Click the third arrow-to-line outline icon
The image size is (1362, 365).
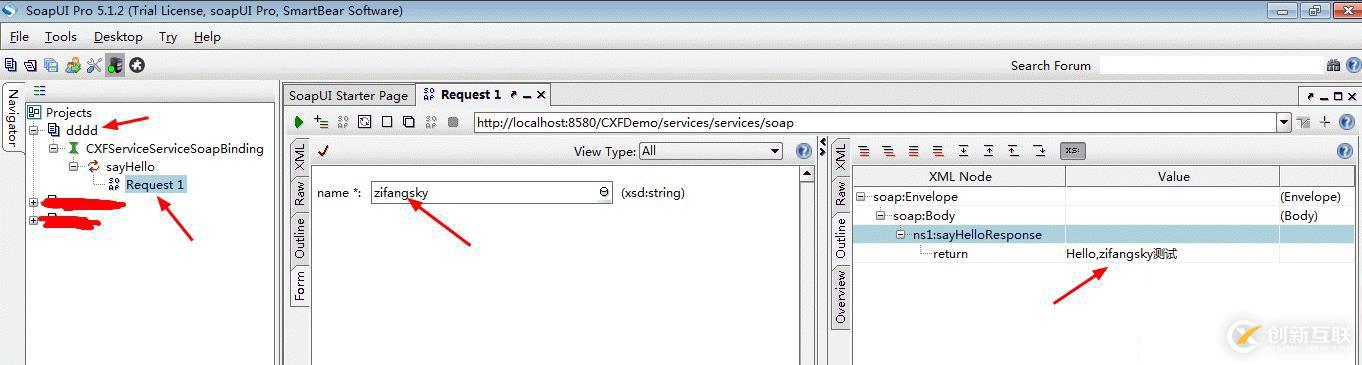pyautogui.click(x=1014, y=151)
